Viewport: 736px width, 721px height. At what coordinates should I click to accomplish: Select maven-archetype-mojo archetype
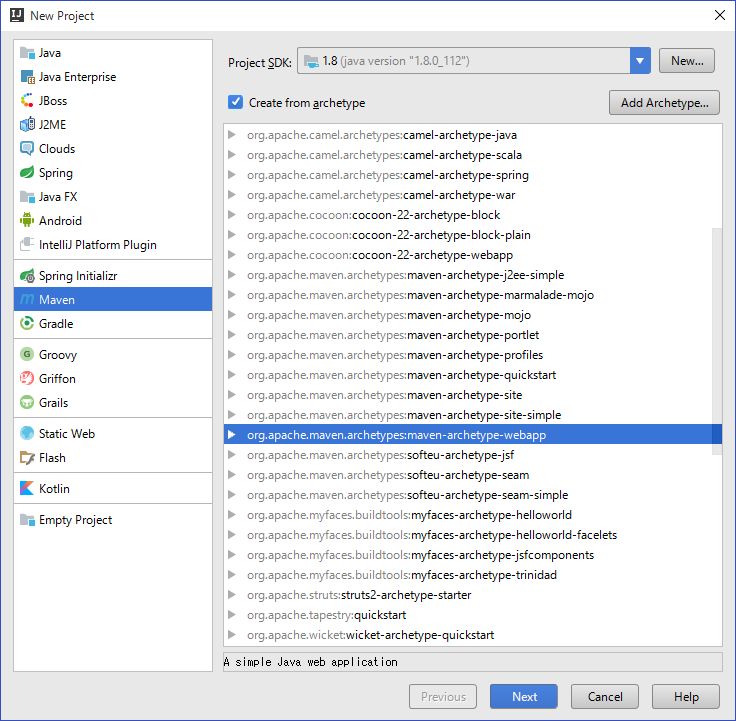(x=473, y=314)
